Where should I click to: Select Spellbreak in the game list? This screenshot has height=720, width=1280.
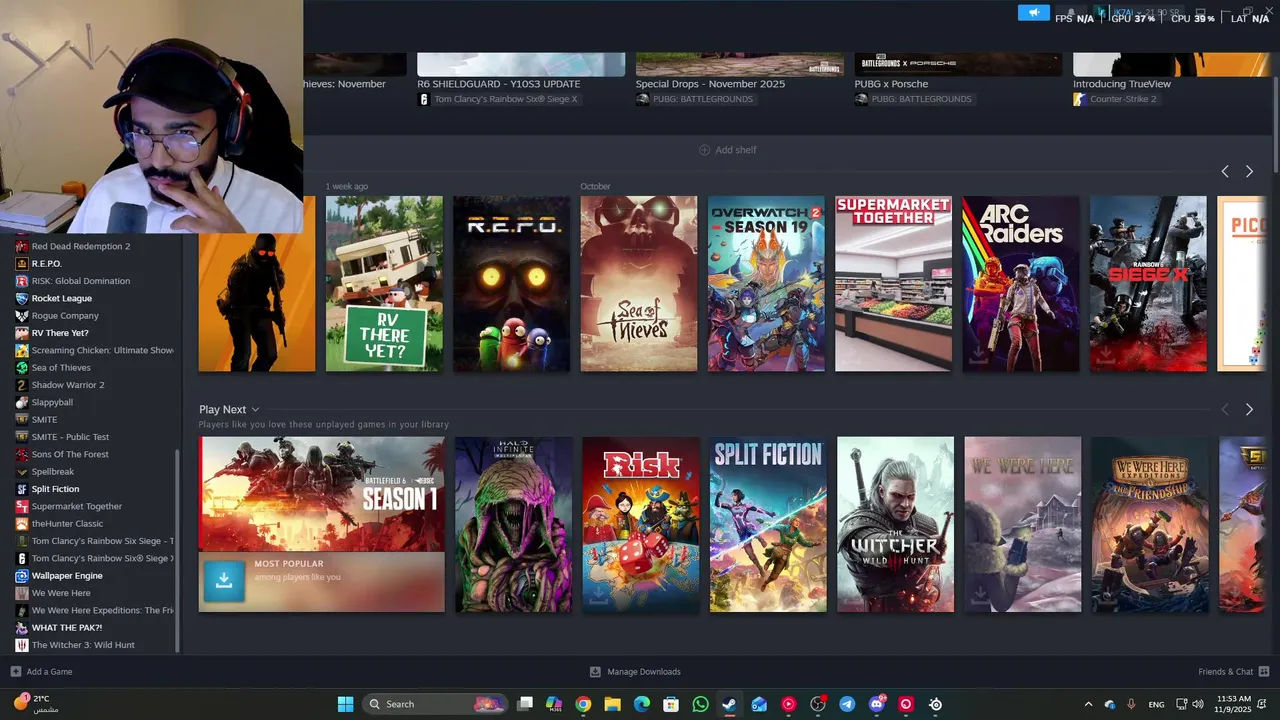point(53,472)
